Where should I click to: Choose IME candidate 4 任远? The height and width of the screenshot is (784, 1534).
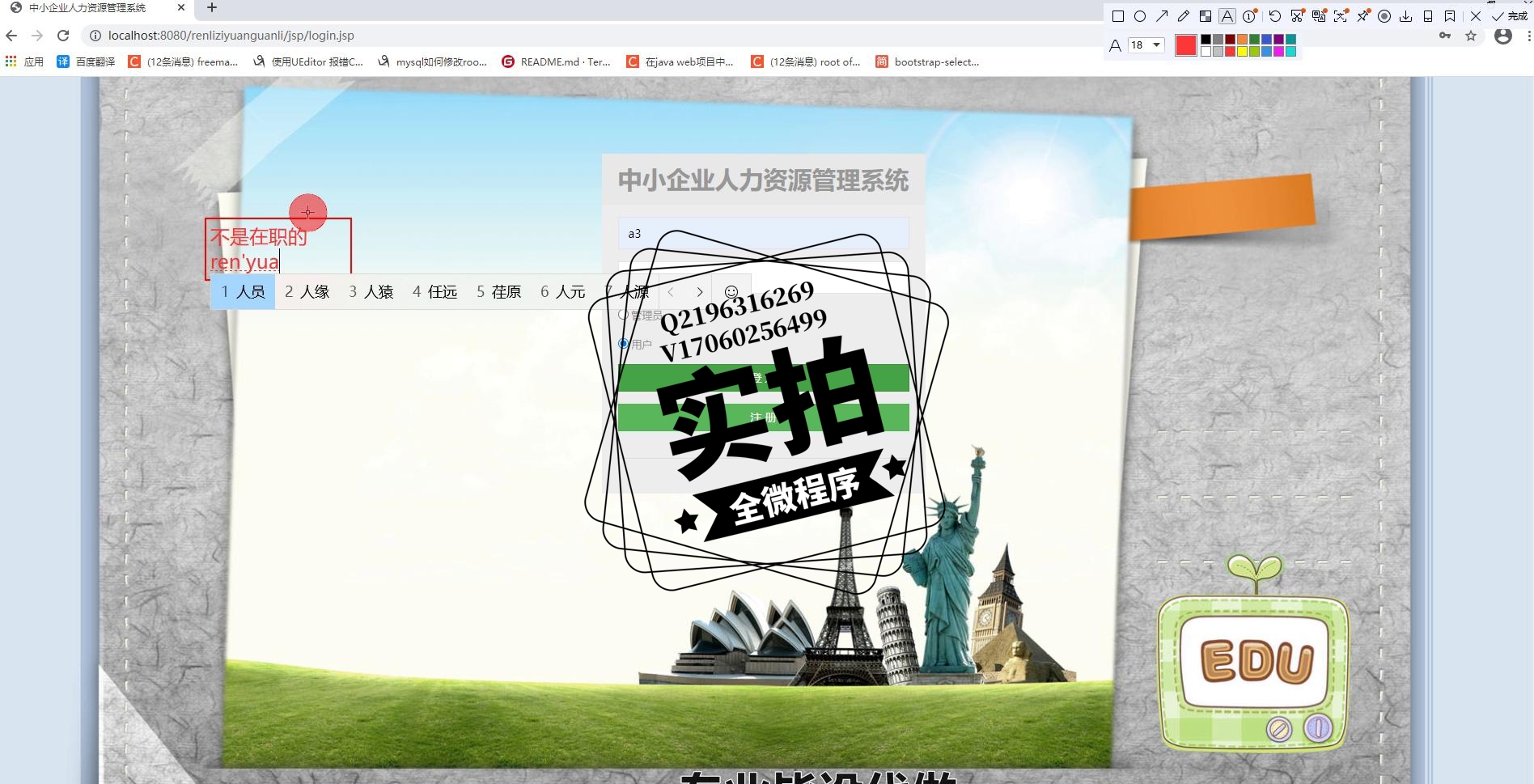point(434,292)
